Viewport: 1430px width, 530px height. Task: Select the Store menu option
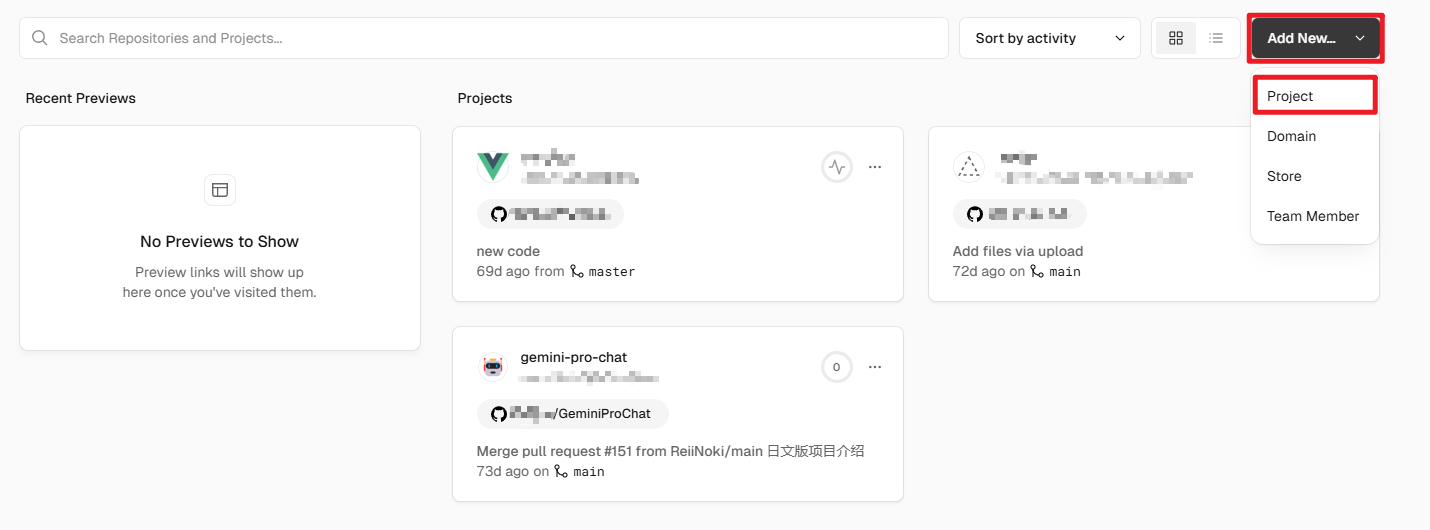[x=1284, y=176]
